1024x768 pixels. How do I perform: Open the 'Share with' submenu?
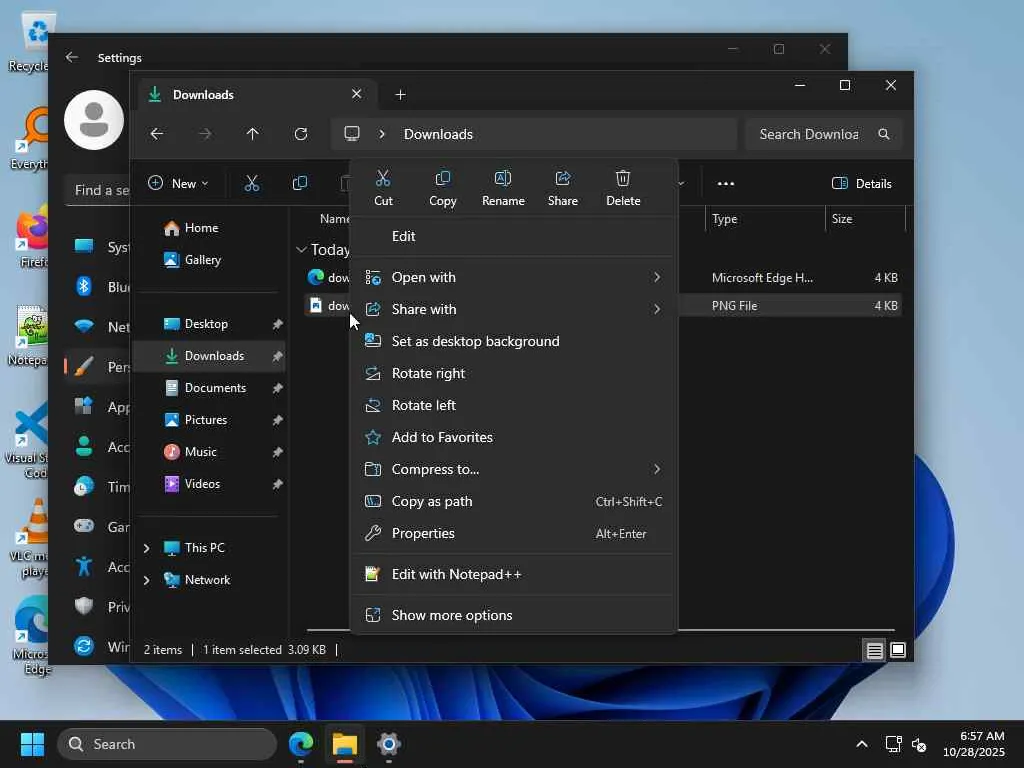514,310
